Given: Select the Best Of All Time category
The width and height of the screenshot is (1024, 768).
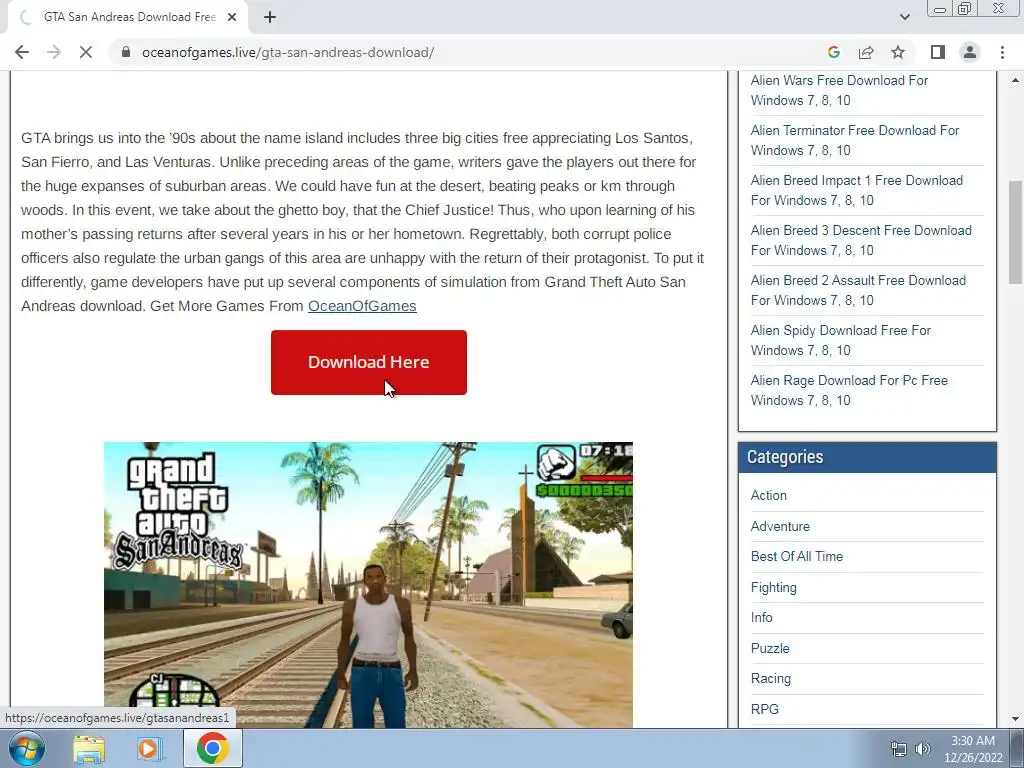Looking at the screenshot, I should click(797, 556).
